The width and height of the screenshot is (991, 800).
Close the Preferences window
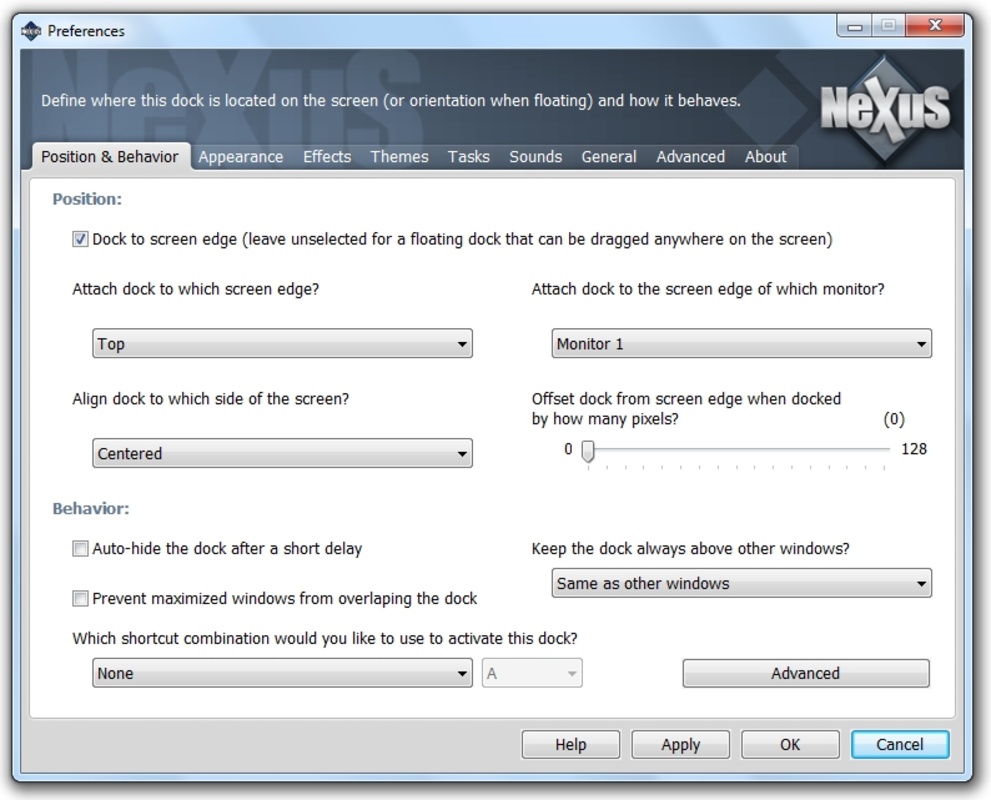935,26
